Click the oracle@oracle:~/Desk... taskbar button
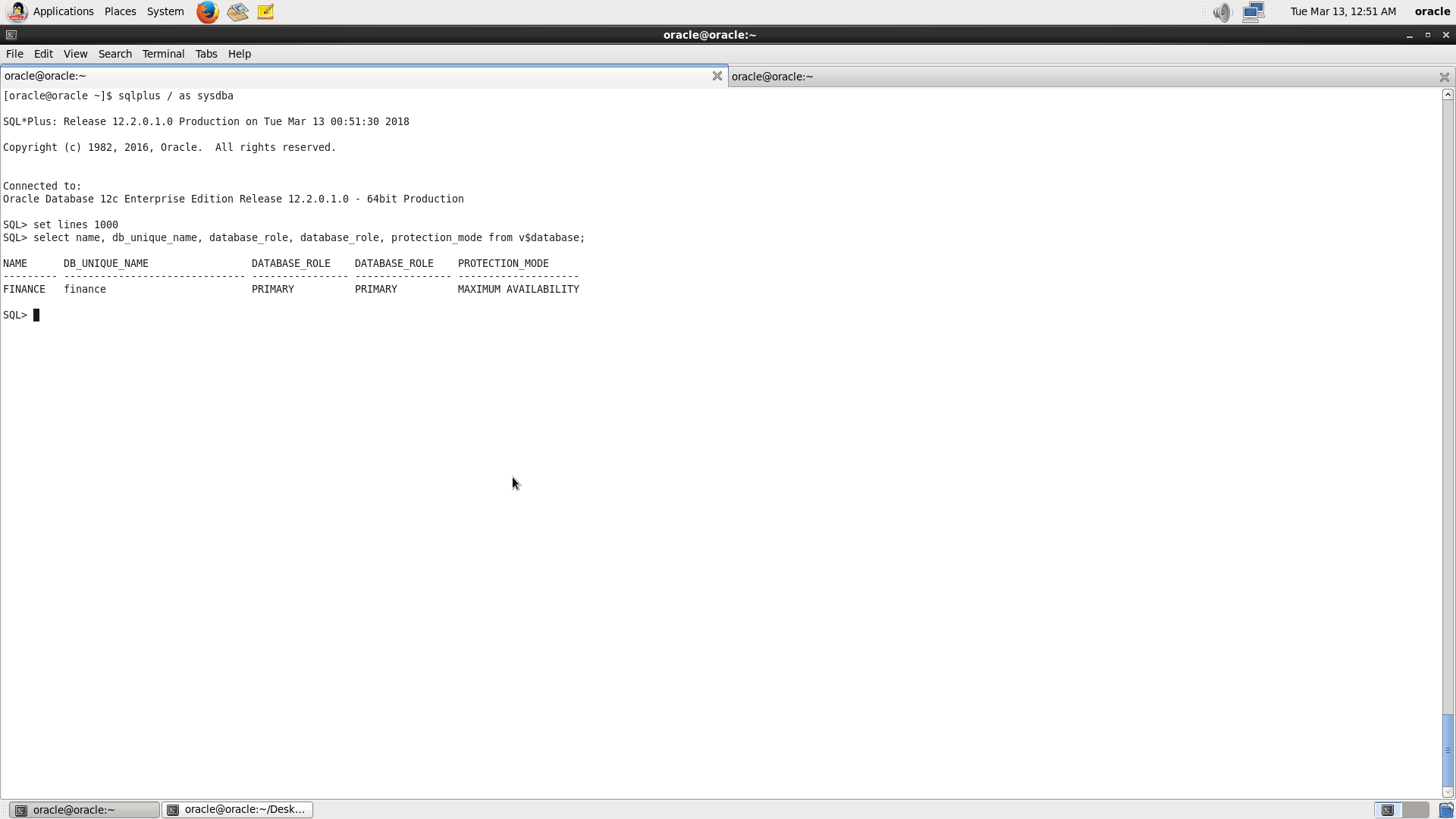 [x=237, y=810]
